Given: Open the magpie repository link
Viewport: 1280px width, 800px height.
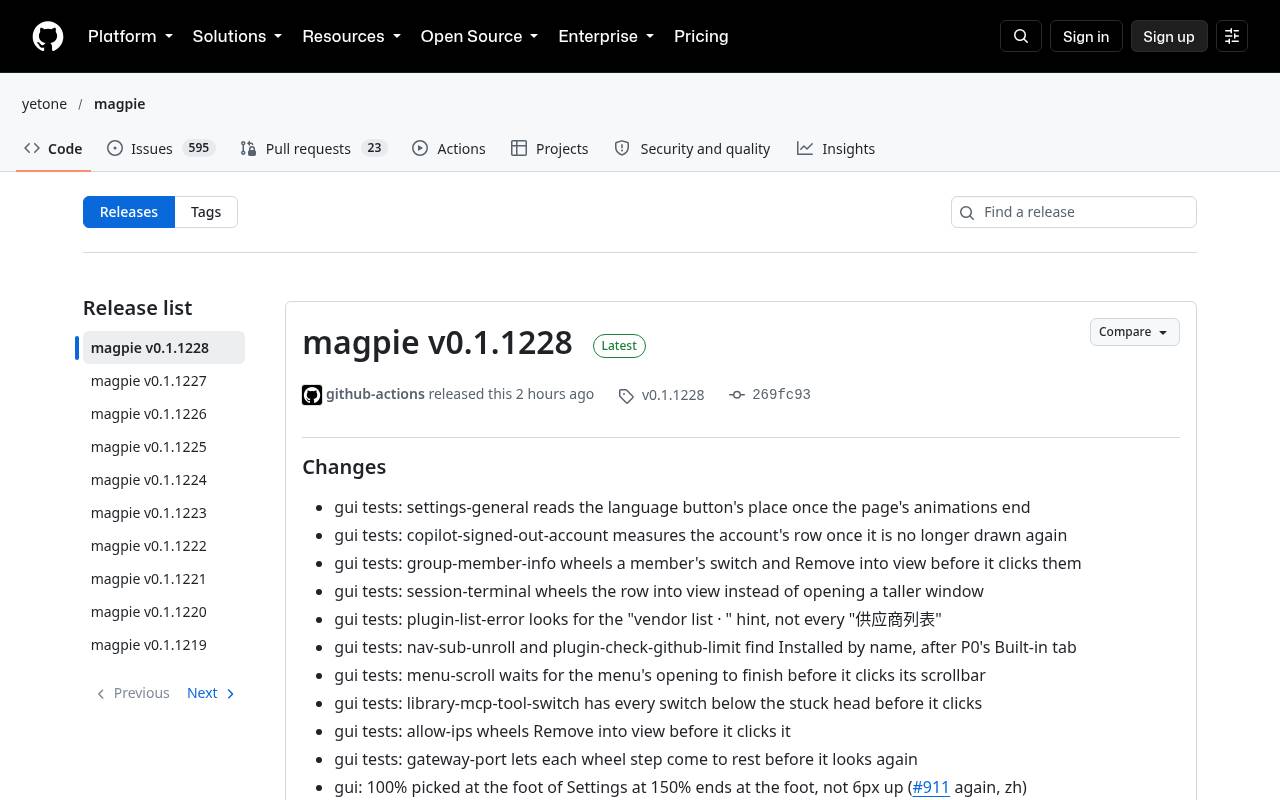Looking at the screenshot, I should point(120,104).
